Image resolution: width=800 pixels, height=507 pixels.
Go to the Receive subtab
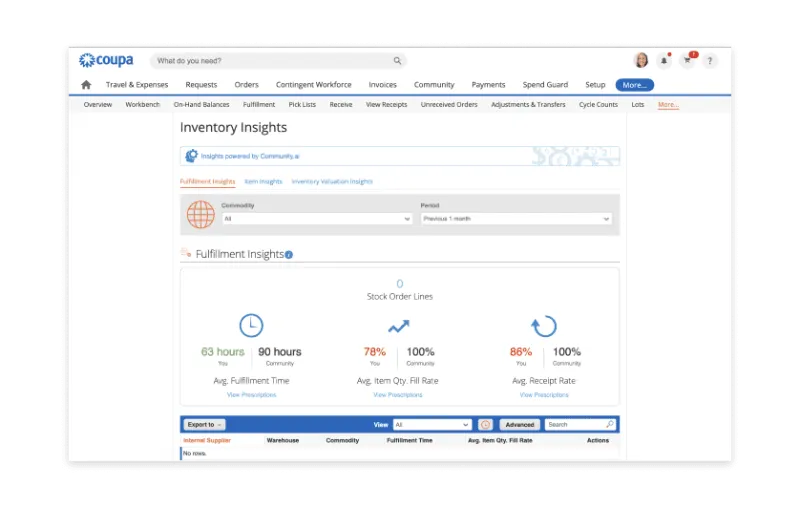coord(341,105)
